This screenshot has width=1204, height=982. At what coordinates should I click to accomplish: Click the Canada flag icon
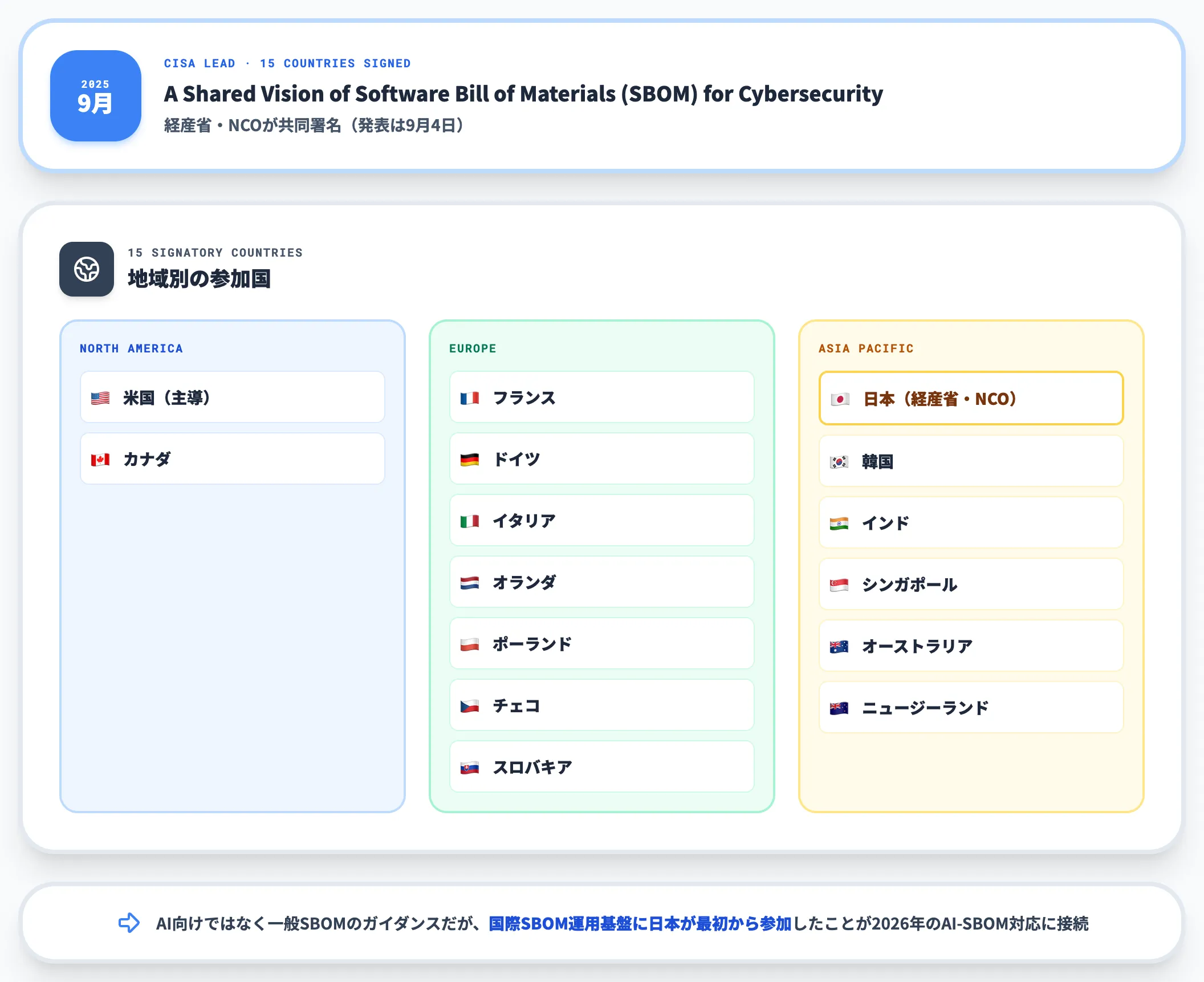coord(100,460)
